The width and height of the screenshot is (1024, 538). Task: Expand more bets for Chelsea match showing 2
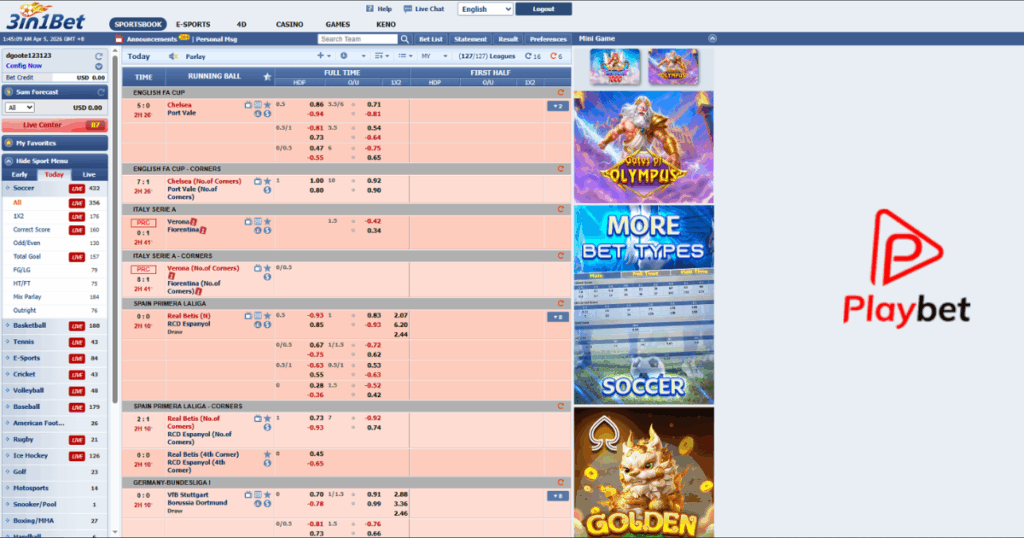(x=558, y=106)
